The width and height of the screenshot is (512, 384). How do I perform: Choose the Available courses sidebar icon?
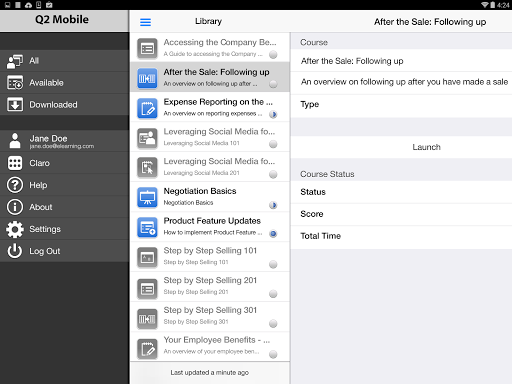coord(15,83)
